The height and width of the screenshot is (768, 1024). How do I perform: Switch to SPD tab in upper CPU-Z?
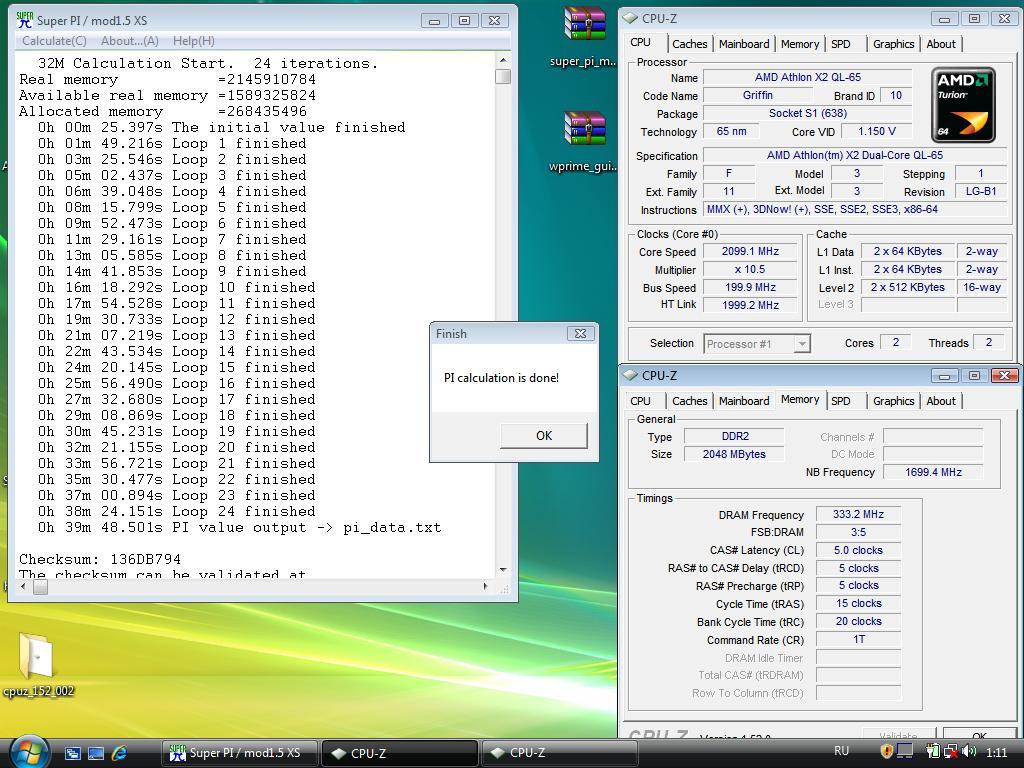coord(840,44)
